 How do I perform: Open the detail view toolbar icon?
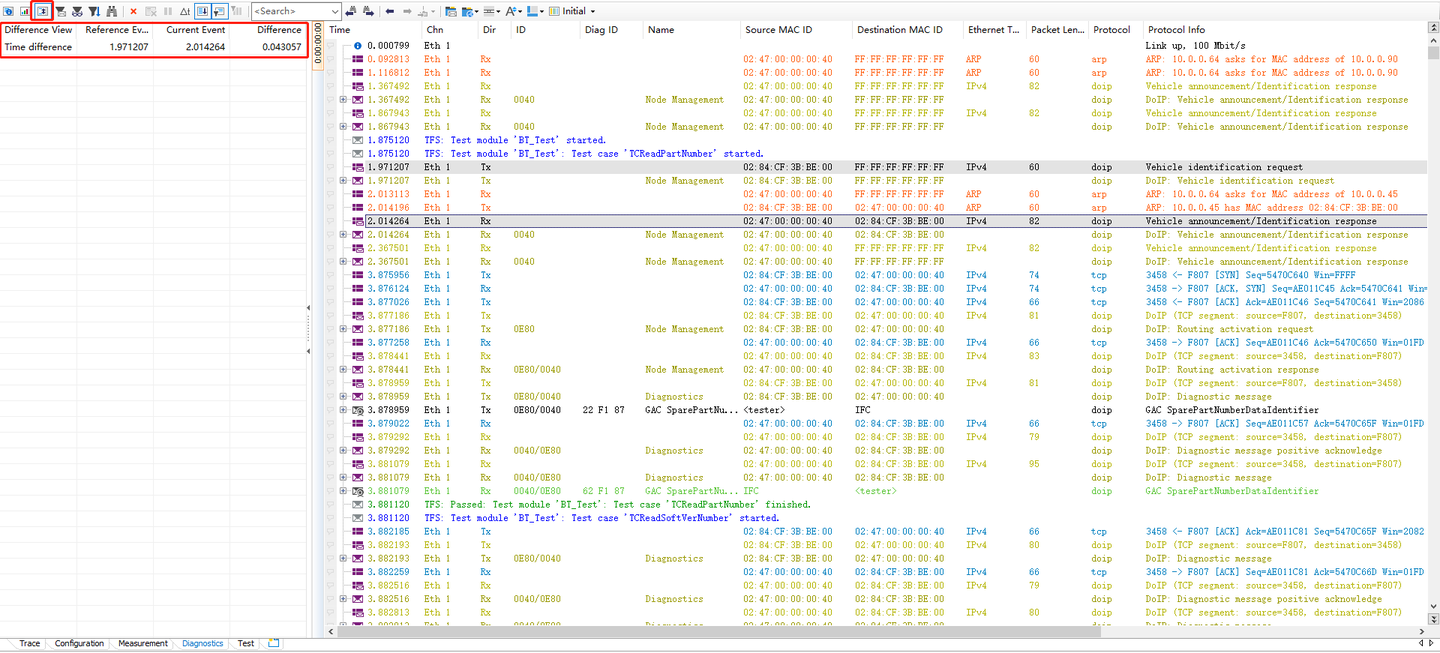[x=9, y=11]
